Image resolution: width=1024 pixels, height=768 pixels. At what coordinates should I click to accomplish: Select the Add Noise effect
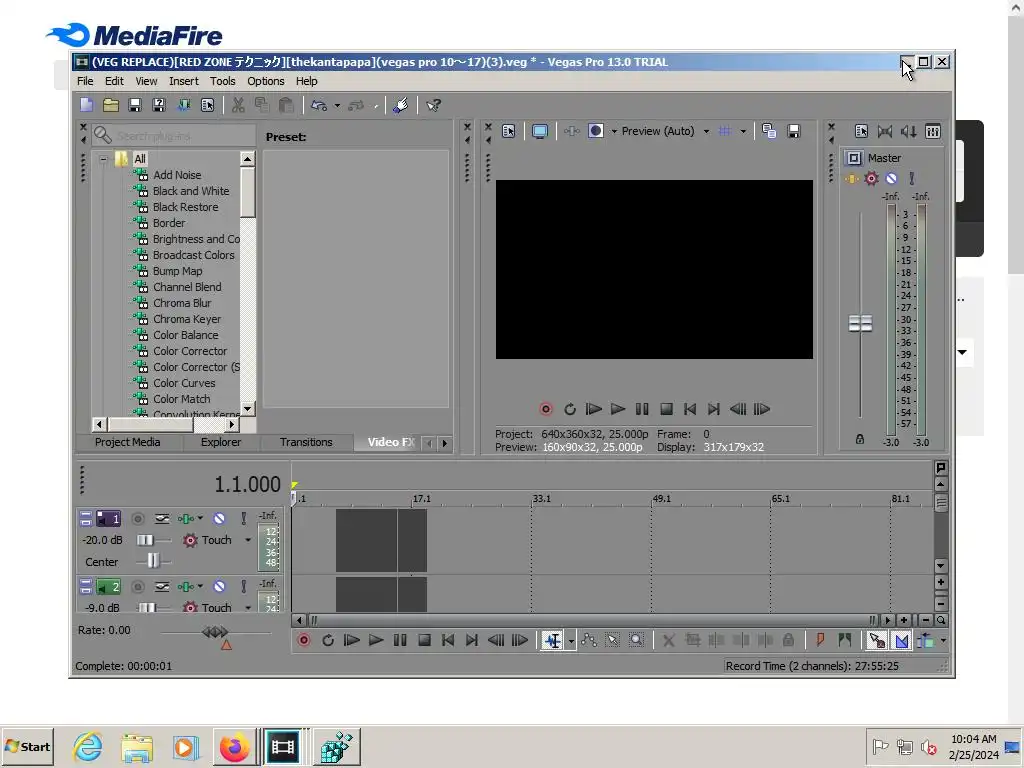[x=177, y=175]
